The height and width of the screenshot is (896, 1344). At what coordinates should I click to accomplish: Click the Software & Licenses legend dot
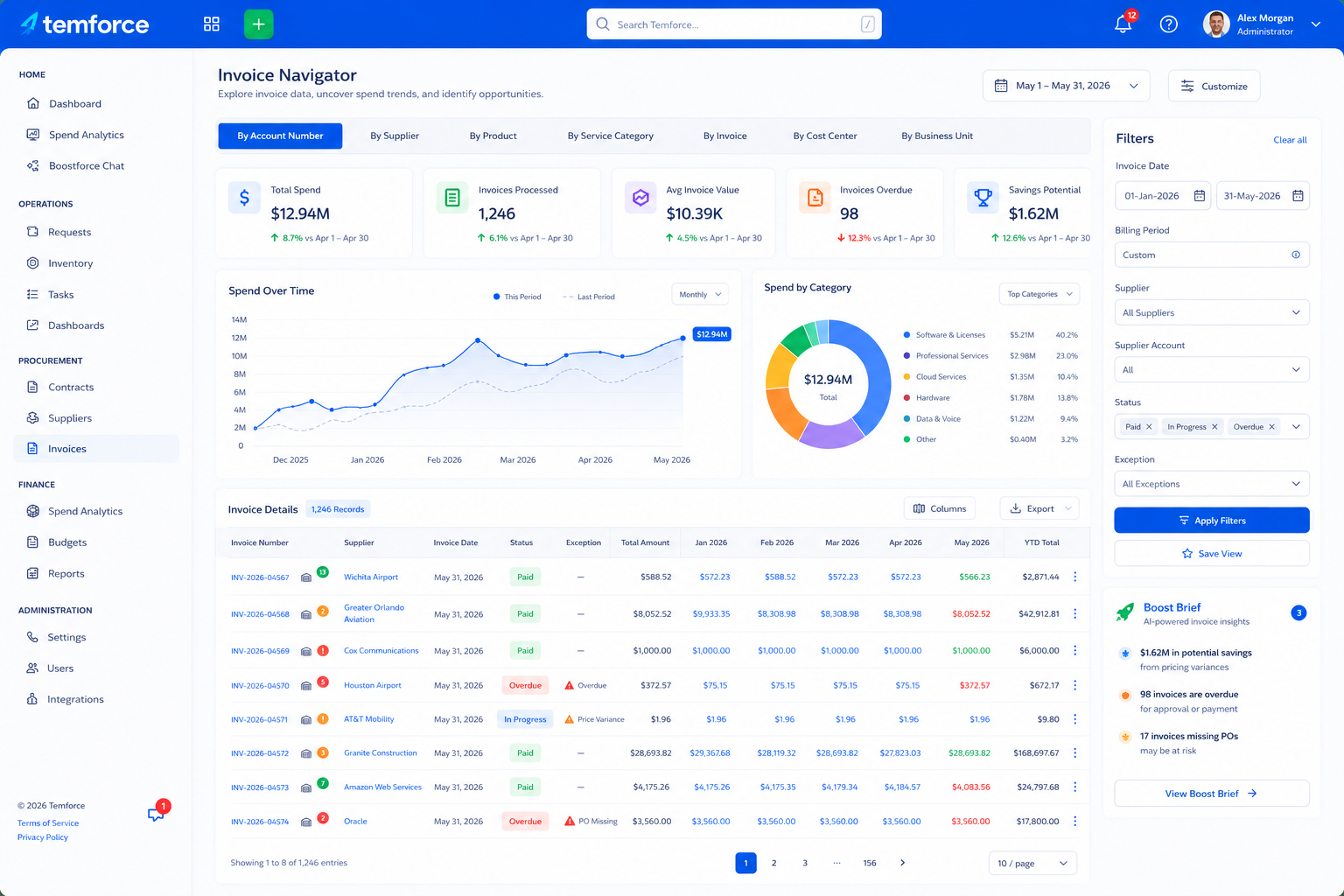tap(906, 335)
